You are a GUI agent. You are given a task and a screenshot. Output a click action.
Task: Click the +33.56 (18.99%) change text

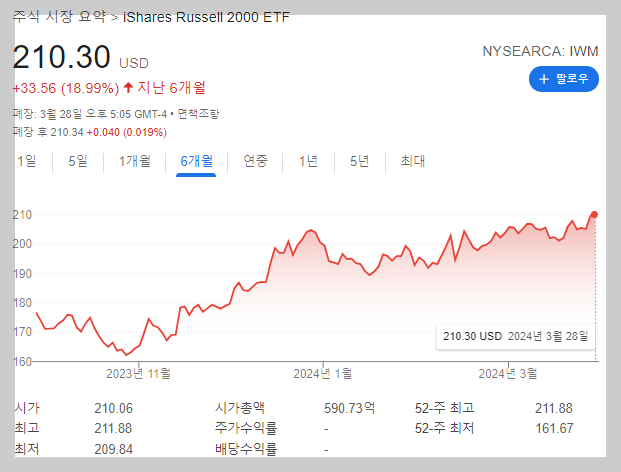[x=66, y=88]
